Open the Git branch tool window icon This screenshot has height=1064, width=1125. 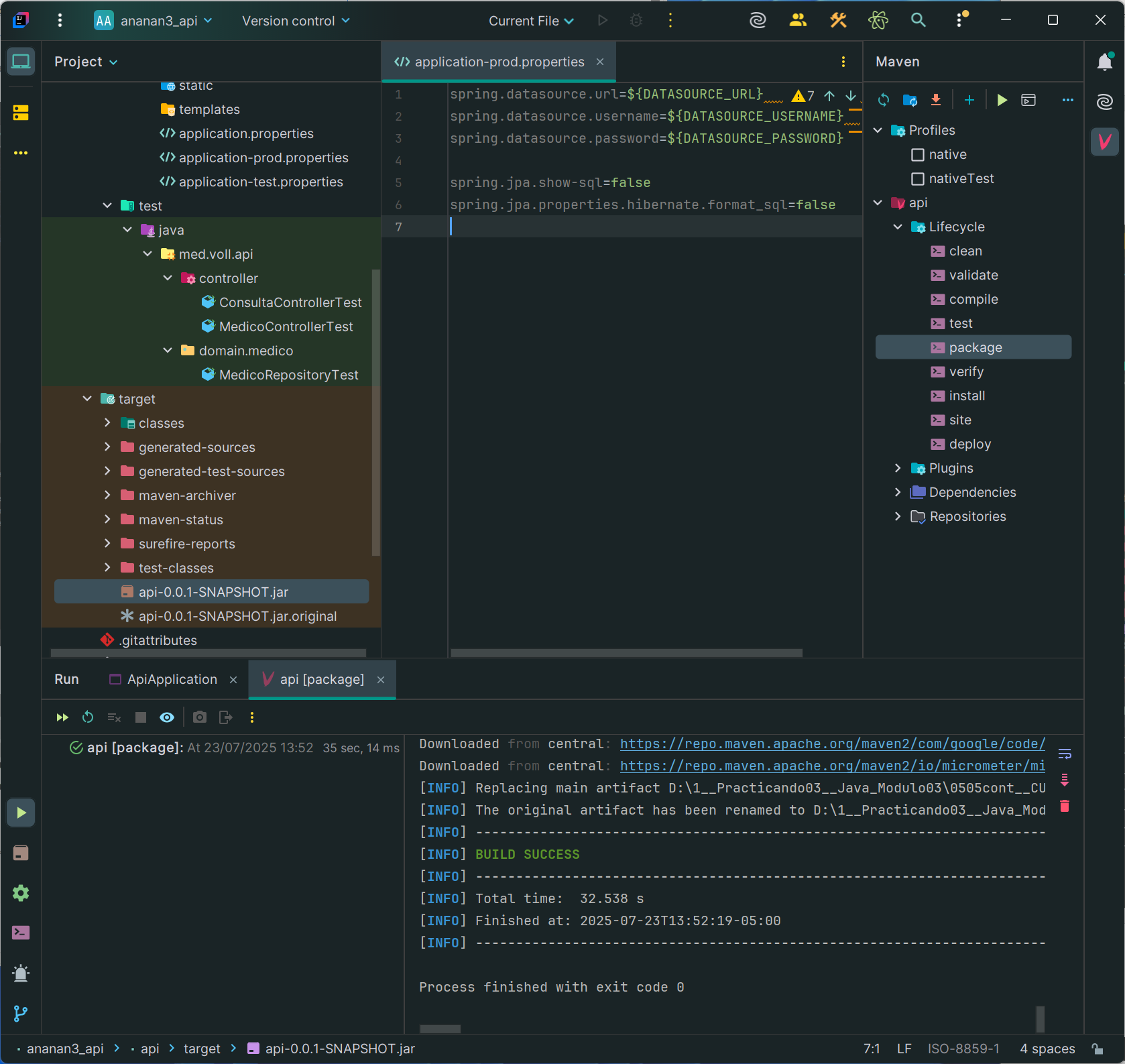coord(21,1013)
